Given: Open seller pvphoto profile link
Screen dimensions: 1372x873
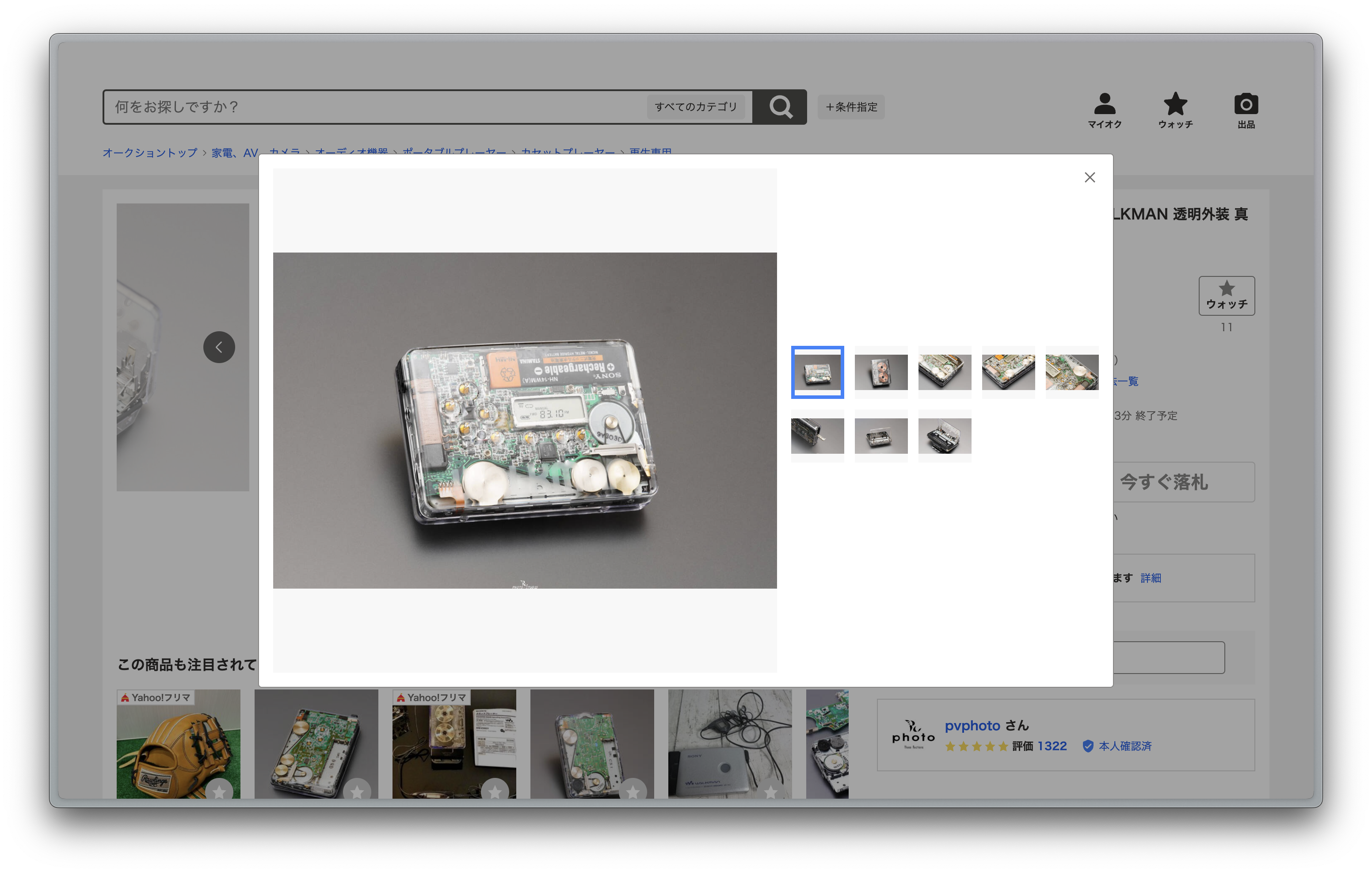Looking at the screenshot, I should (x=972, y=725).
